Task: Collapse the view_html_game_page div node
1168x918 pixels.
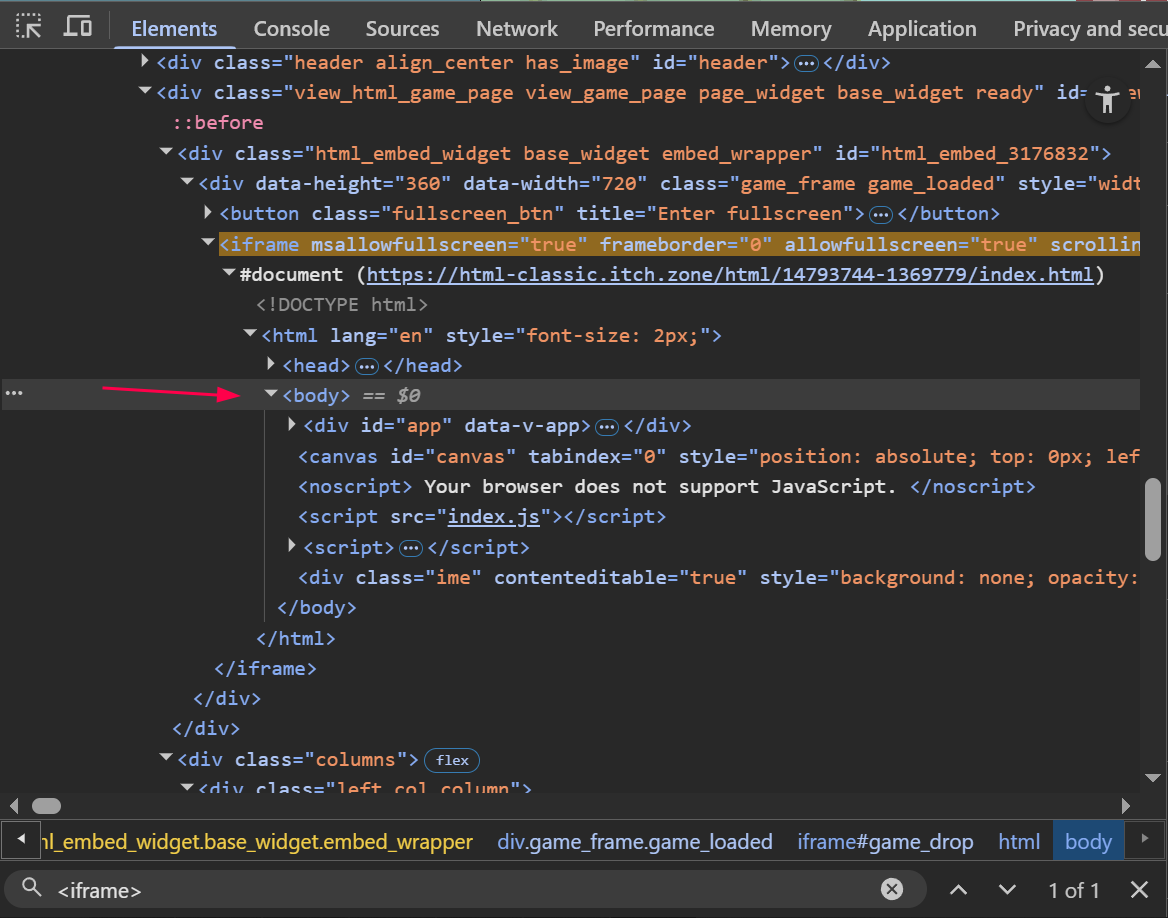Action: (145, 92)
